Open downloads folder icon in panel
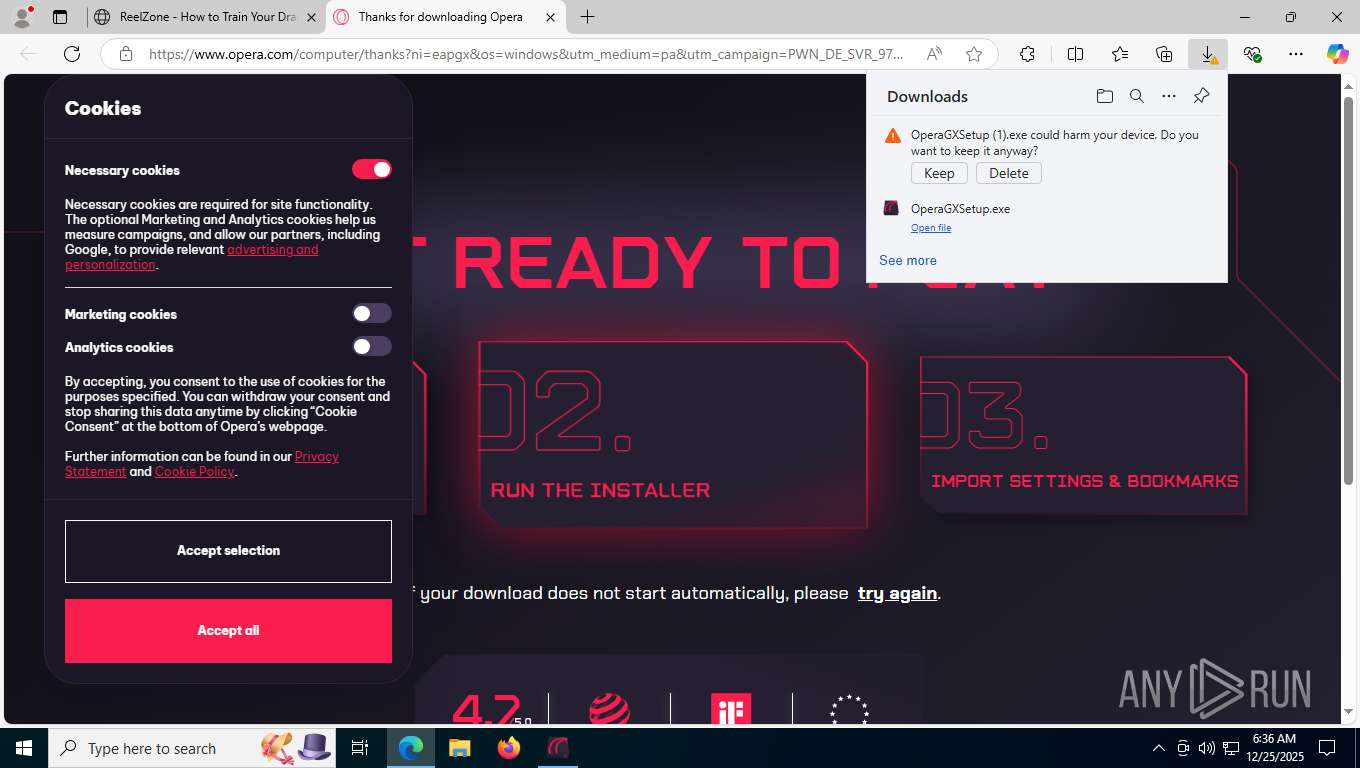 (x=1104, y=96)
